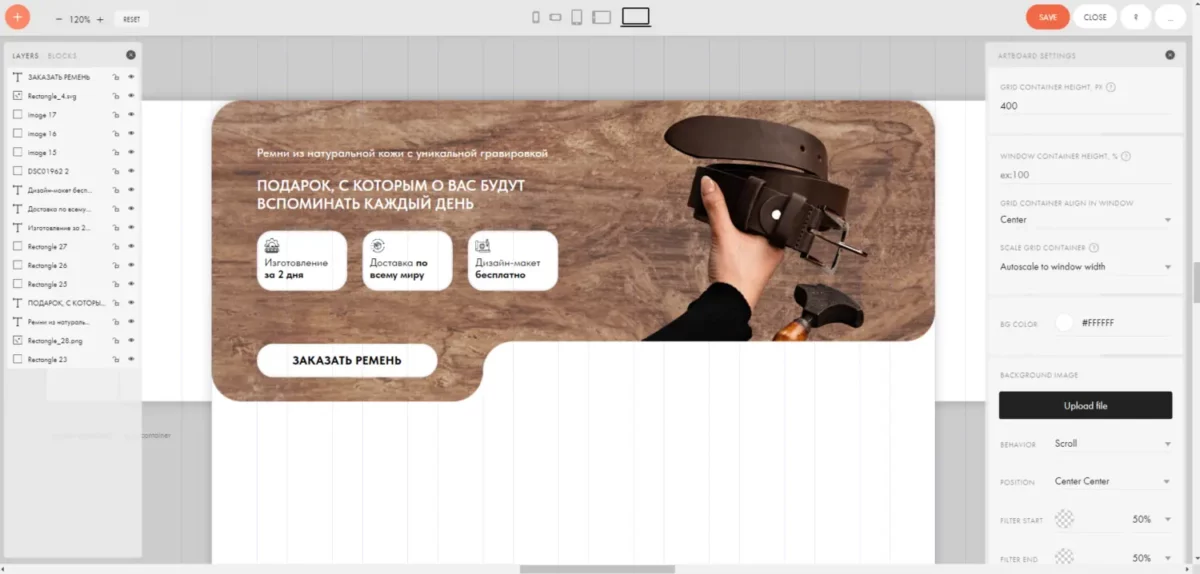
Task: Lock the image 15 layer
Action: [x=116, y=152]
